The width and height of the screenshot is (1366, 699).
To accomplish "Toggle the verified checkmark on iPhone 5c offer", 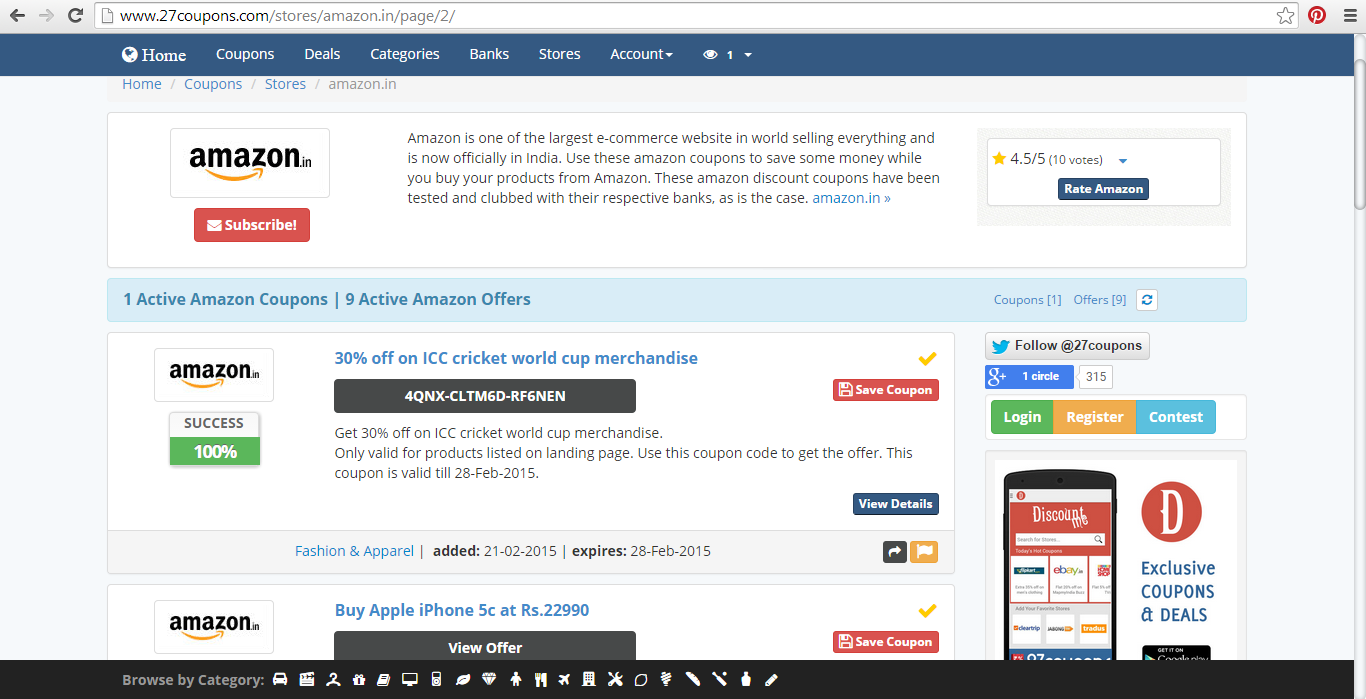I will (927, 610).
